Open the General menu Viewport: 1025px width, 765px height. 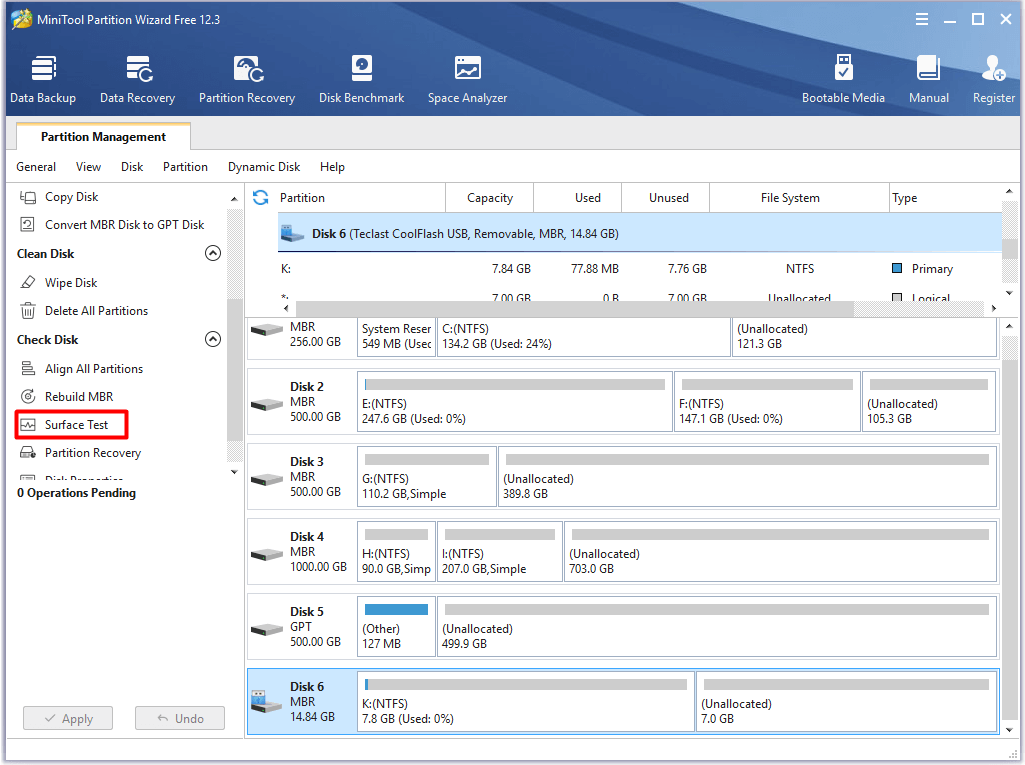click(x=36, y=167)
